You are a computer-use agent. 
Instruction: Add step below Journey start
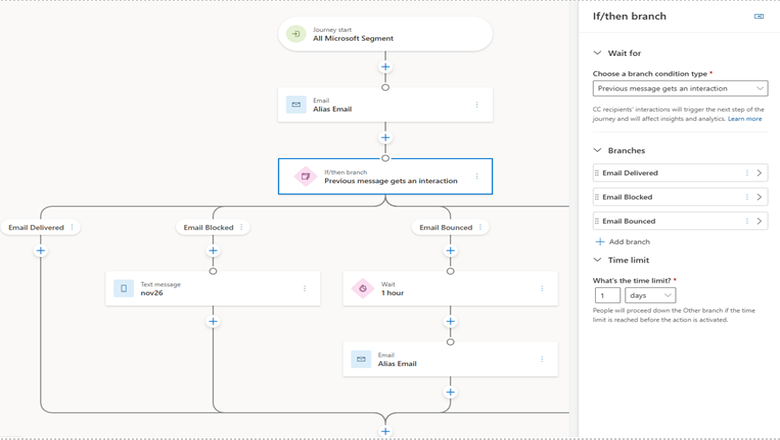tap(385, 67)
